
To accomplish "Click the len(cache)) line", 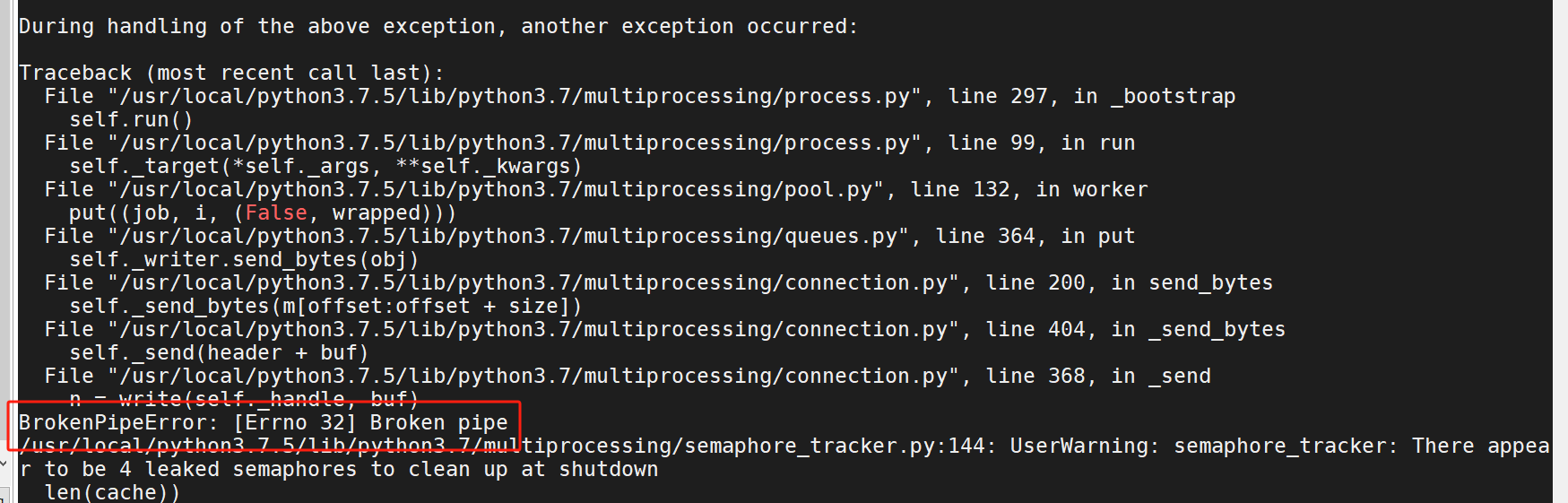I will (x=112, y=492).
